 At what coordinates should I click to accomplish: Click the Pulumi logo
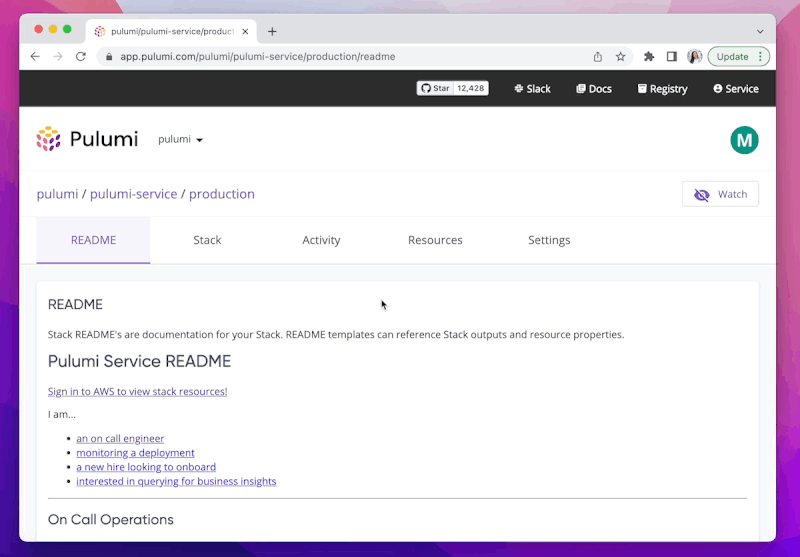(x=87, y=139)
